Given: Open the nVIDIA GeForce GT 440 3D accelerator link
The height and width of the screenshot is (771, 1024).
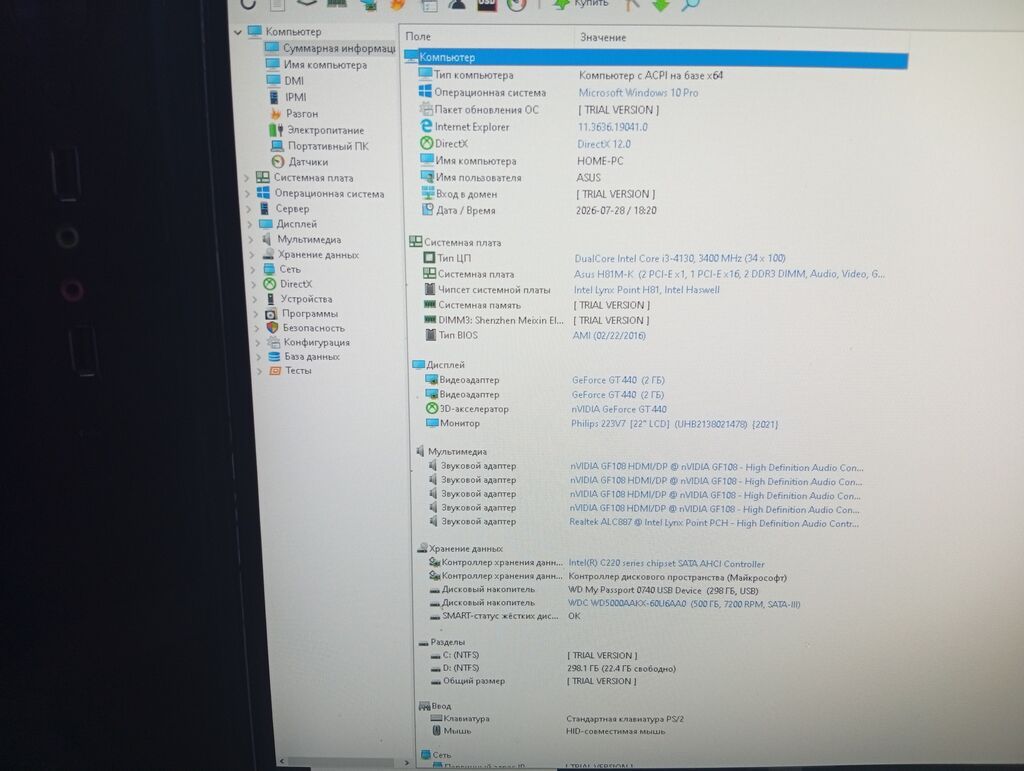Looking at the screenshot, I should pos(618,409).
